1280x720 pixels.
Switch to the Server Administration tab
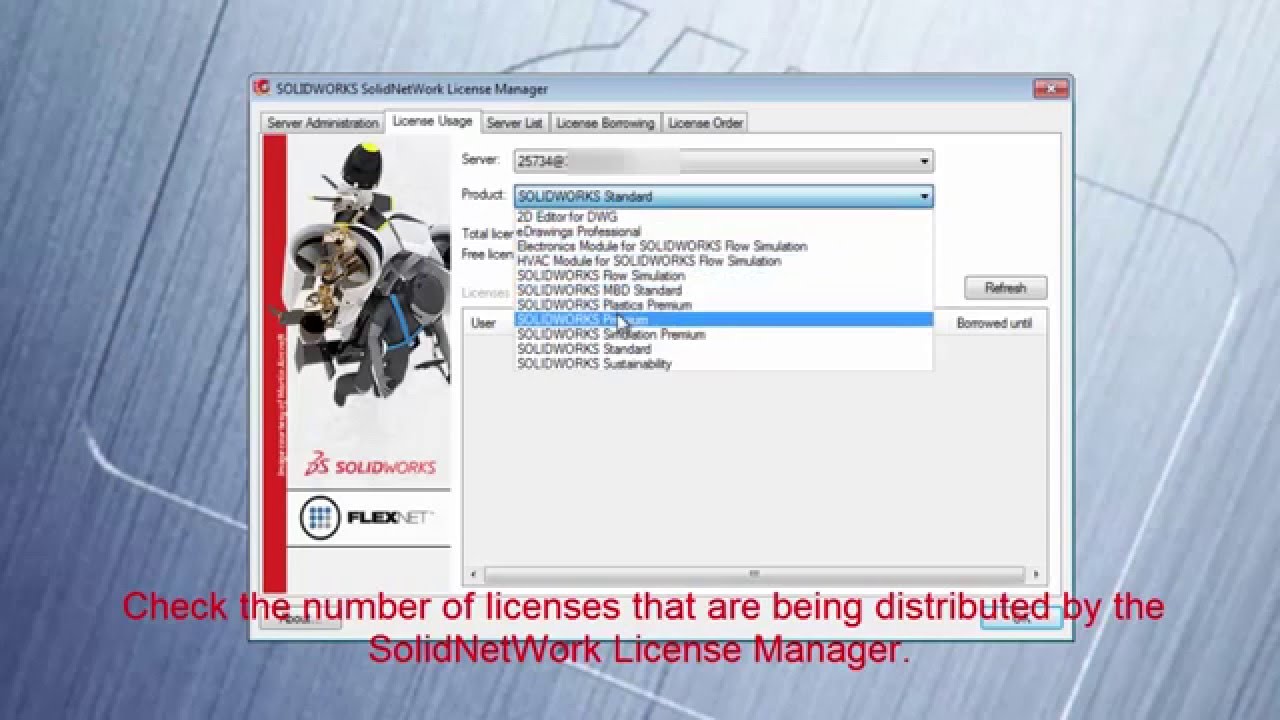[322, 123]
